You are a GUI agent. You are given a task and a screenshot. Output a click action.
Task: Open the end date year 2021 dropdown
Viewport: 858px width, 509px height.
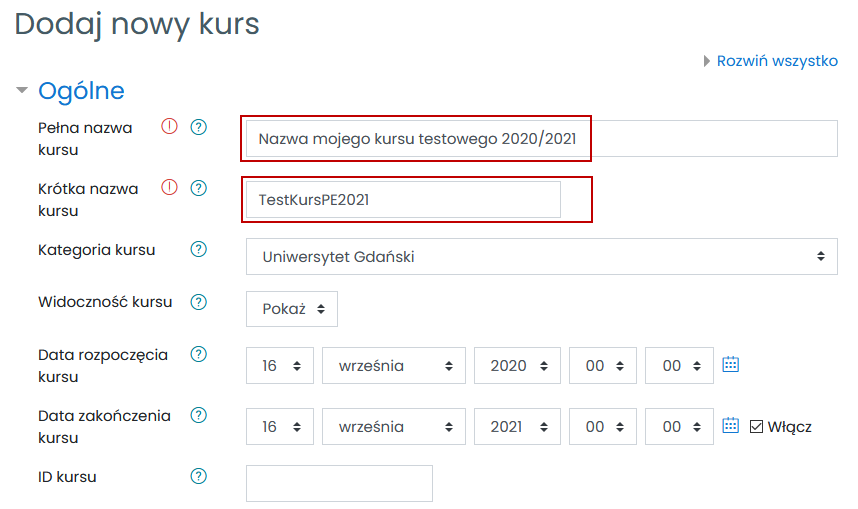click(517, 427)
